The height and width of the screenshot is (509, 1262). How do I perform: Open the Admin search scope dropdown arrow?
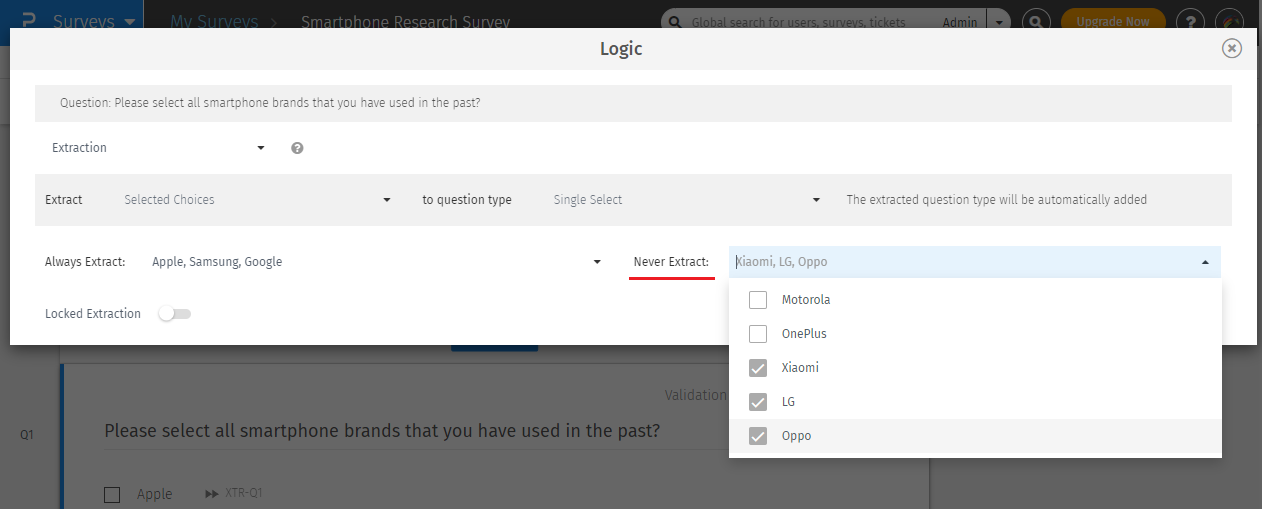pyautogui.click(x=997, y=21)
